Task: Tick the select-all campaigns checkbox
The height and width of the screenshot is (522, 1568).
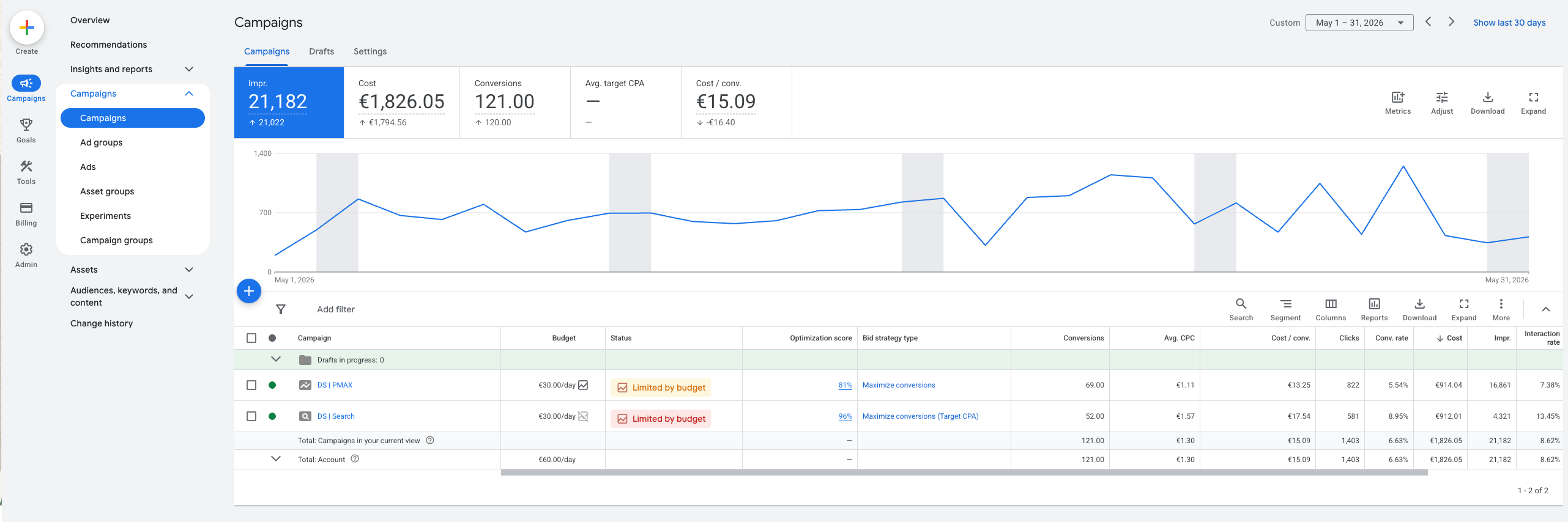Action: click(x=251, y=338)
